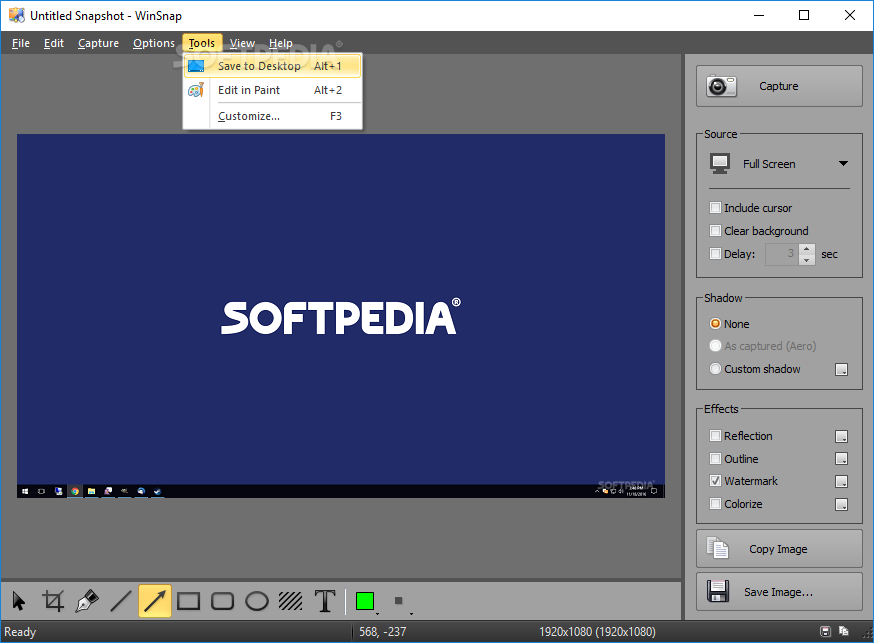874x643 pixels.
Task: Select the Rectangle tool
Action: pyautogui.click(x=188, y=601)
